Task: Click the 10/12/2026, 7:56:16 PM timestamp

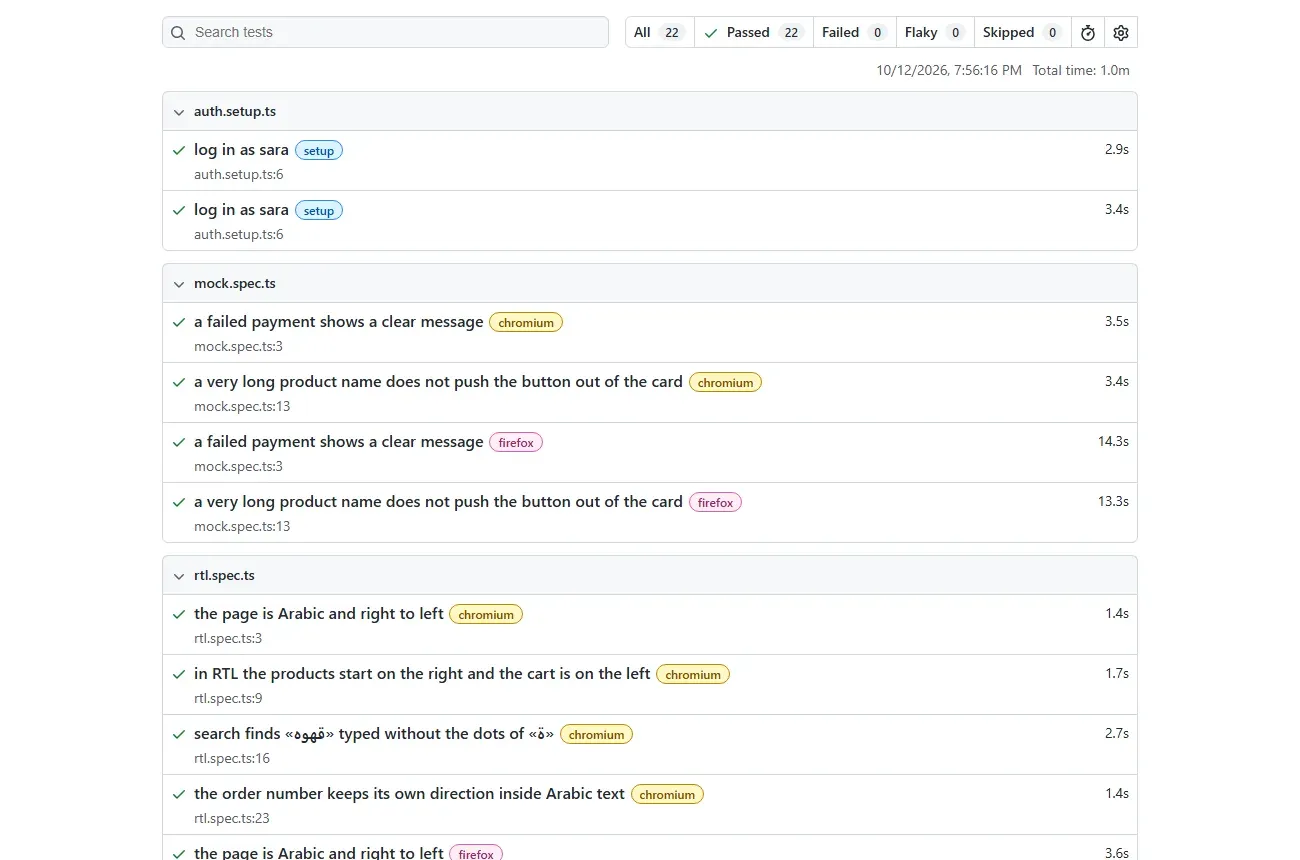Action: click(x=949, y=71)
